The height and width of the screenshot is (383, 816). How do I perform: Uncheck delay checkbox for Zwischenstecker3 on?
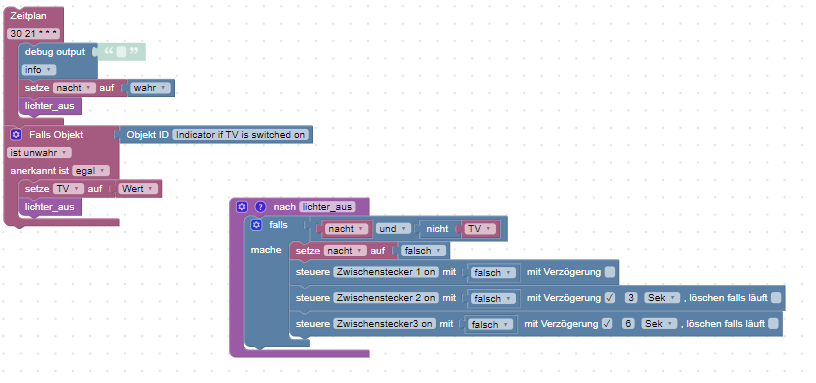(607, 324)
